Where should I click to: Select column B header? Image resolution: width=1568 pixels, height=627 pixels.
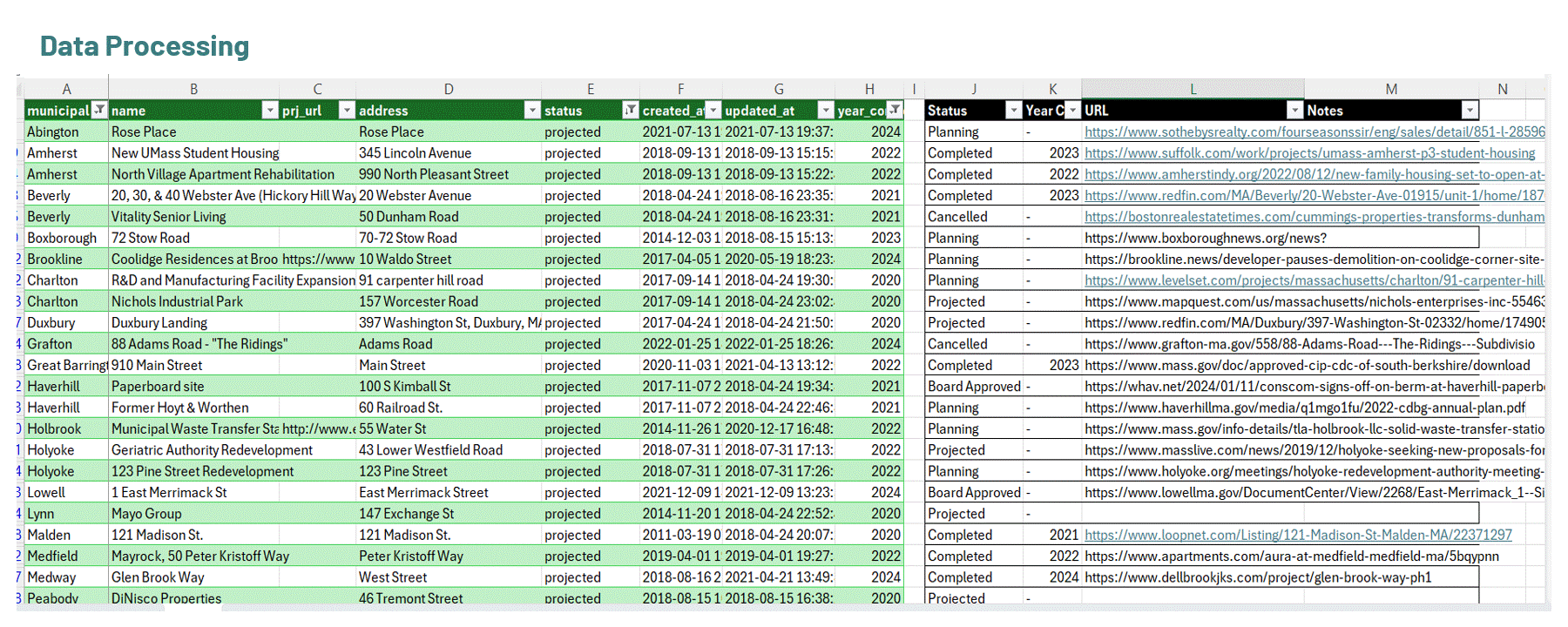(x=194, y=89)
